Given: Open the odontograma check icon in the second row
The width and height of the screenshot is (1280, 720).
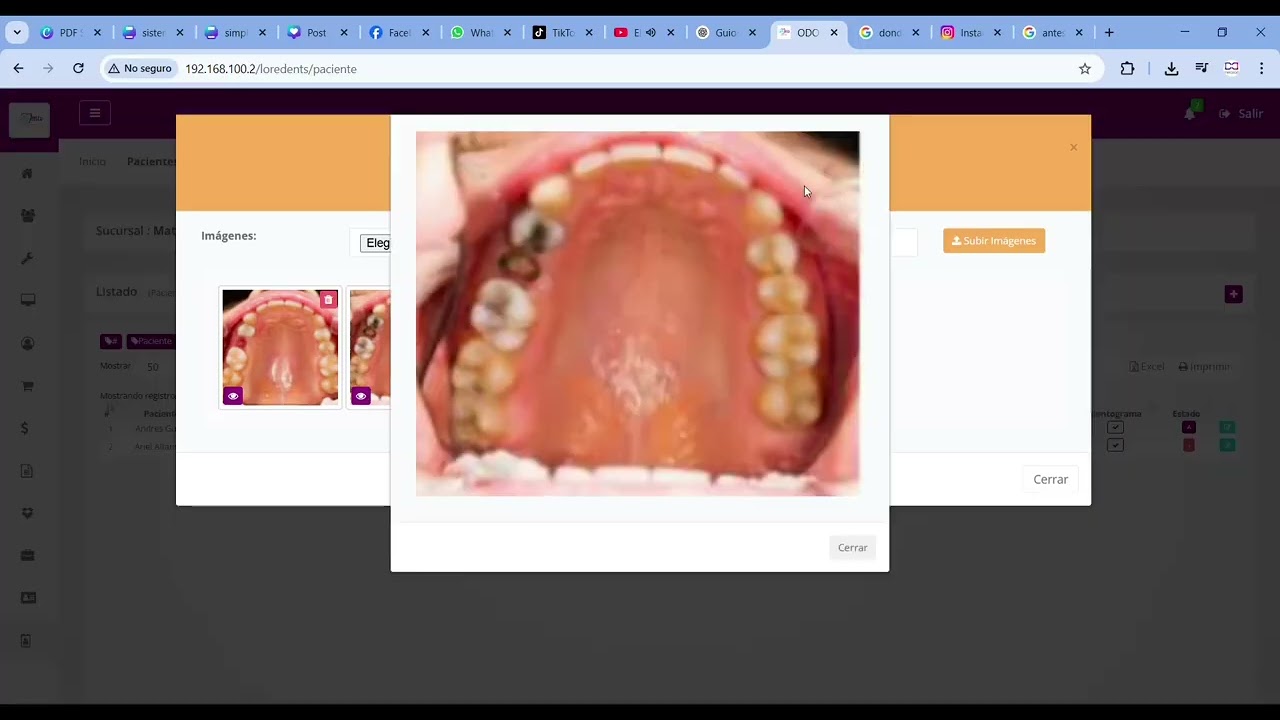Looking at the screenshot, I should 1115,445.
